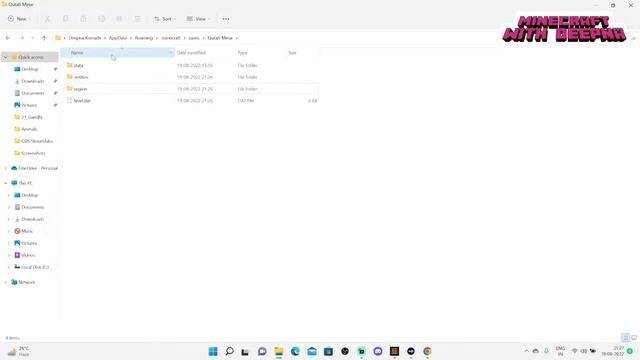
Task: Click the Delete trash icon
Action: click(x=138, y=19)
